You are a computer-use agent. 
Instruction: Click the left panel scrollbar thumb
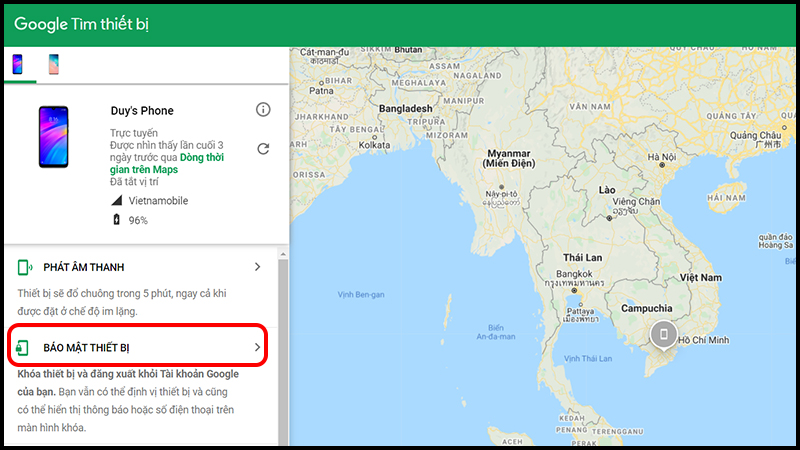283,352
